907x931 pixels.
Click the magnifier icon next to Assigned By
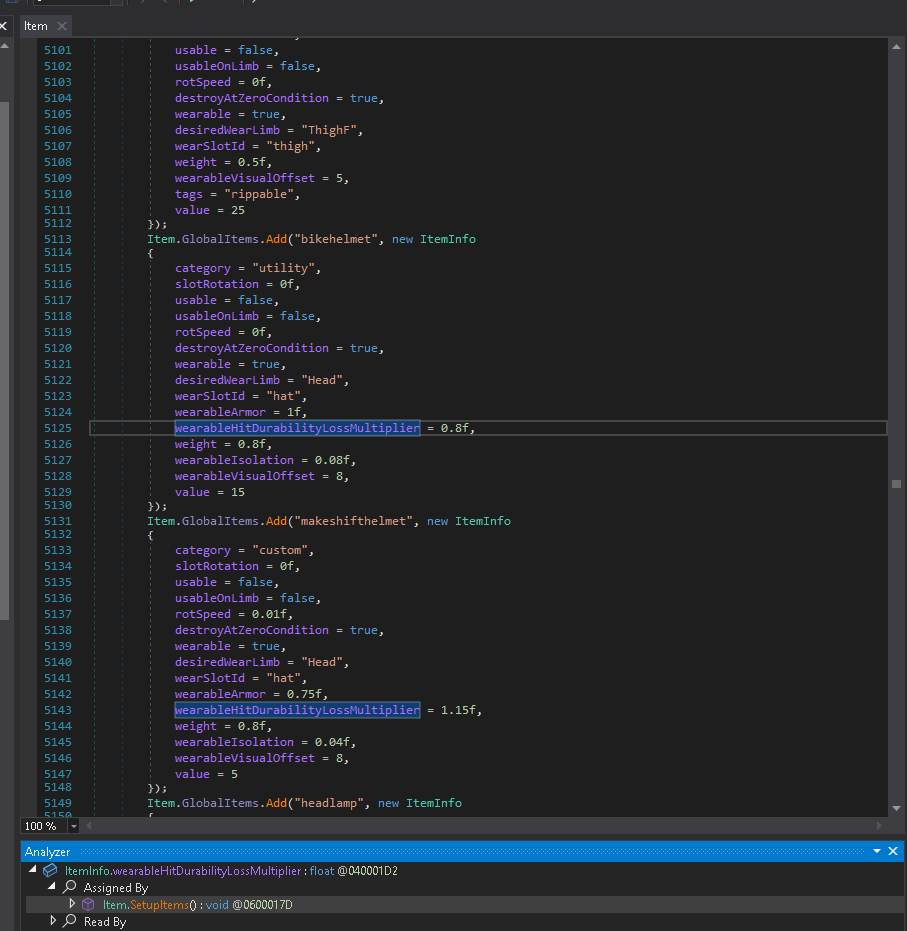pos(70,887)
